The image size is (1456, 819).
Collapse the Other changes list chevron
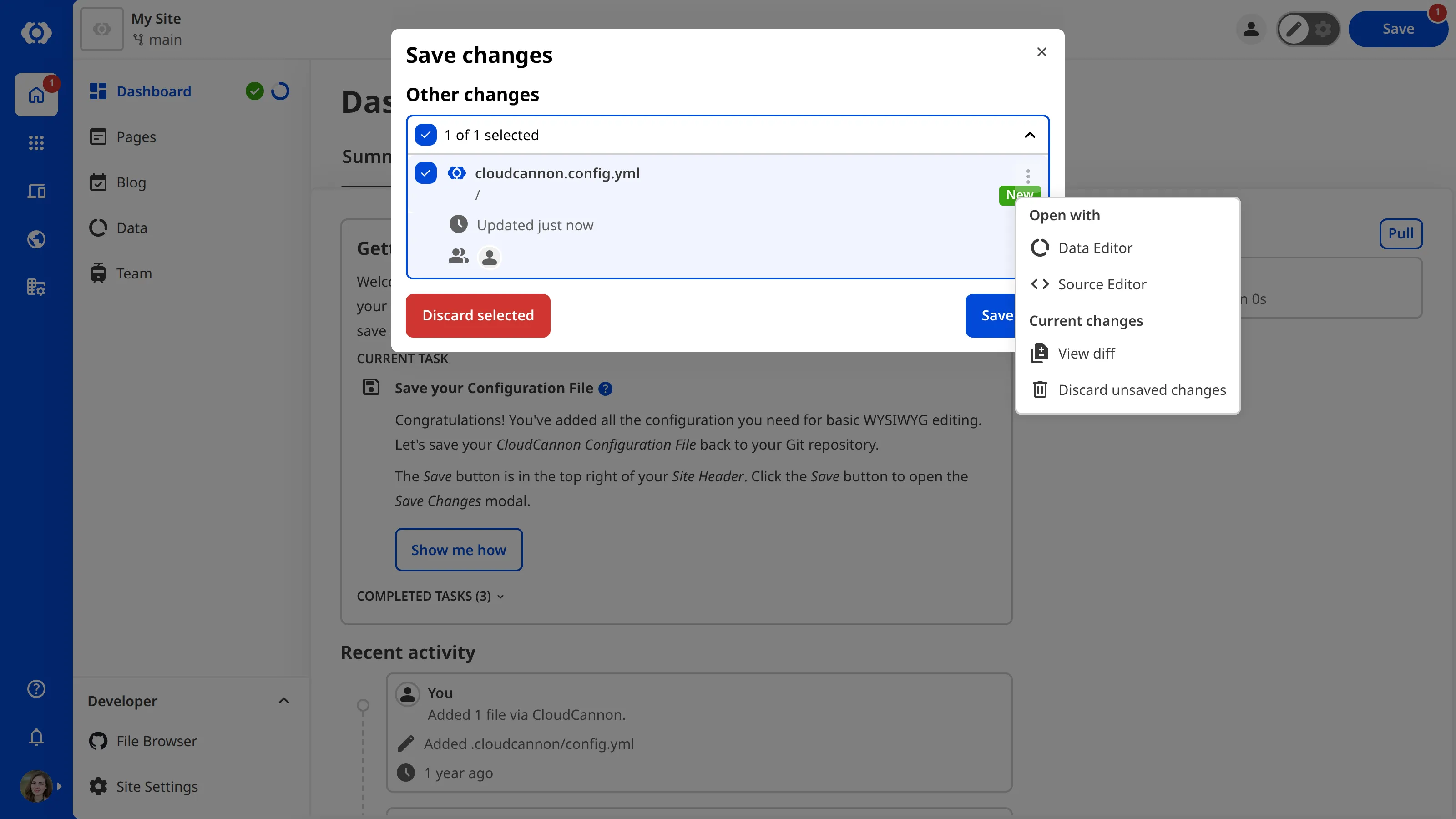pyautogui.click(x=1030, y=135)
